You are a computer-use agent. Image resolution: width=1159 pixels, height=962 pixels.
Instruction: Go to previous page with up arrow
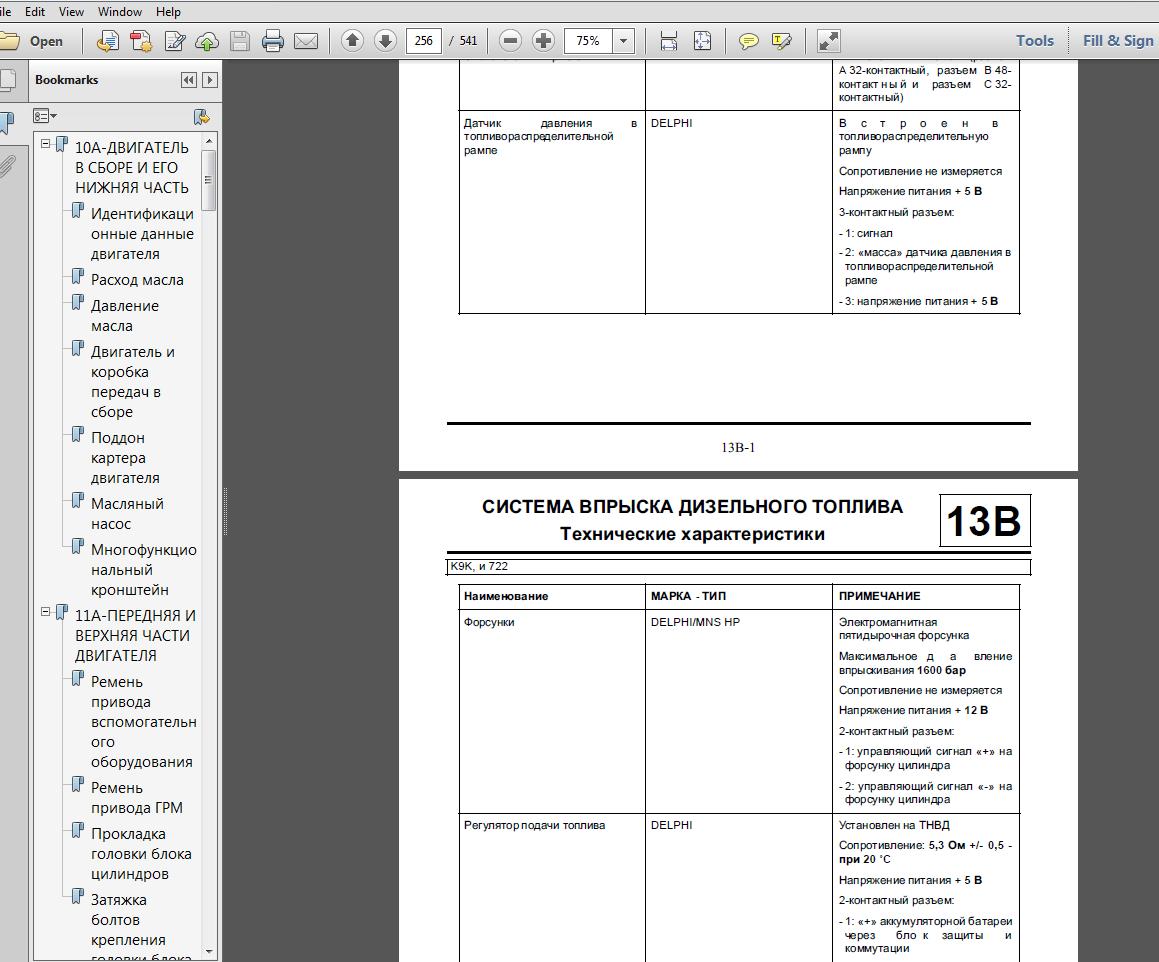pos(353,41)
